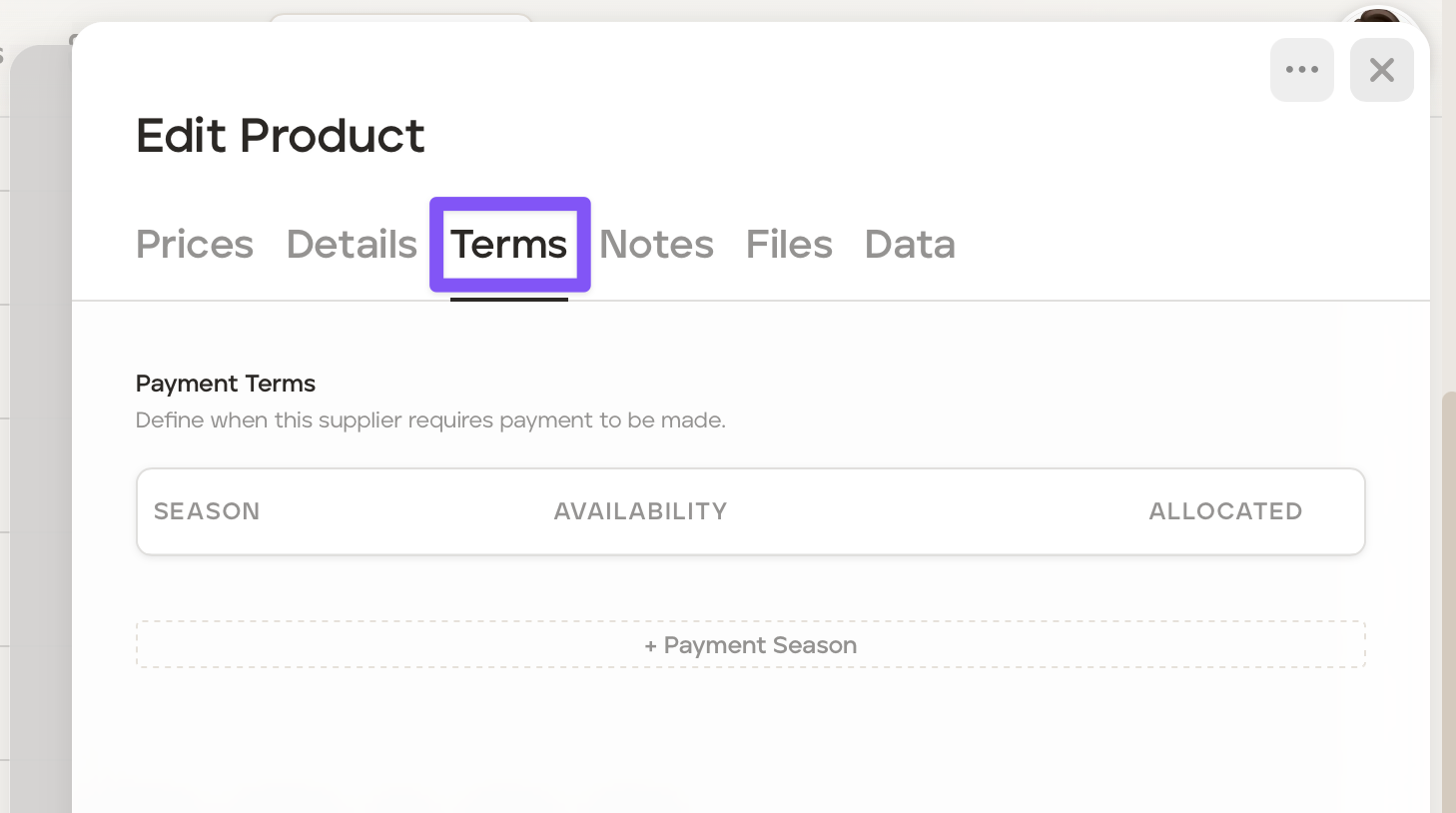
Task: Go to the Notes tab
Action: tap(656, 245)
